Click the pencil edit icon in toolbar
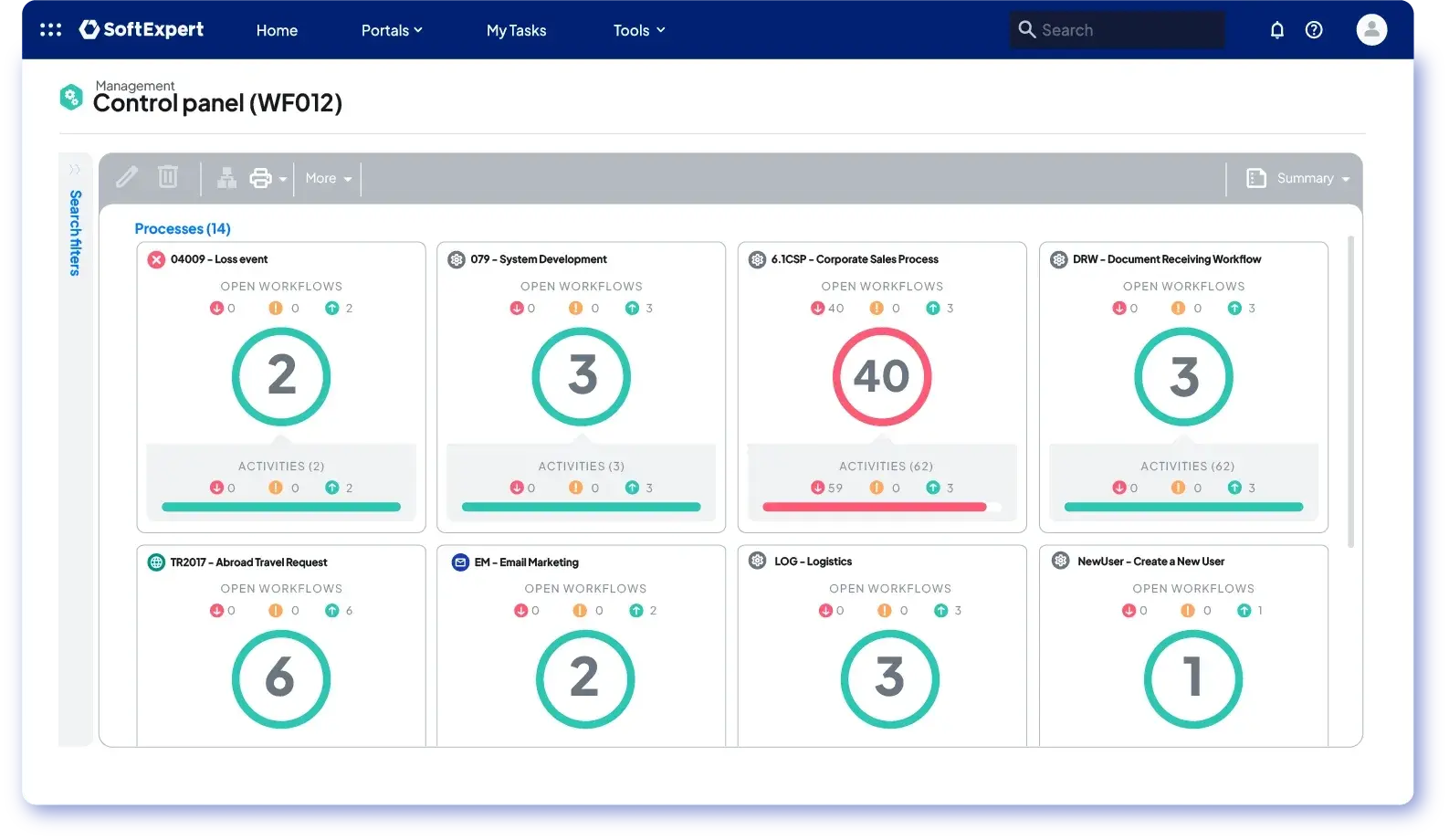This screenshot has height=840, width=1449. (x=127, y=177)
